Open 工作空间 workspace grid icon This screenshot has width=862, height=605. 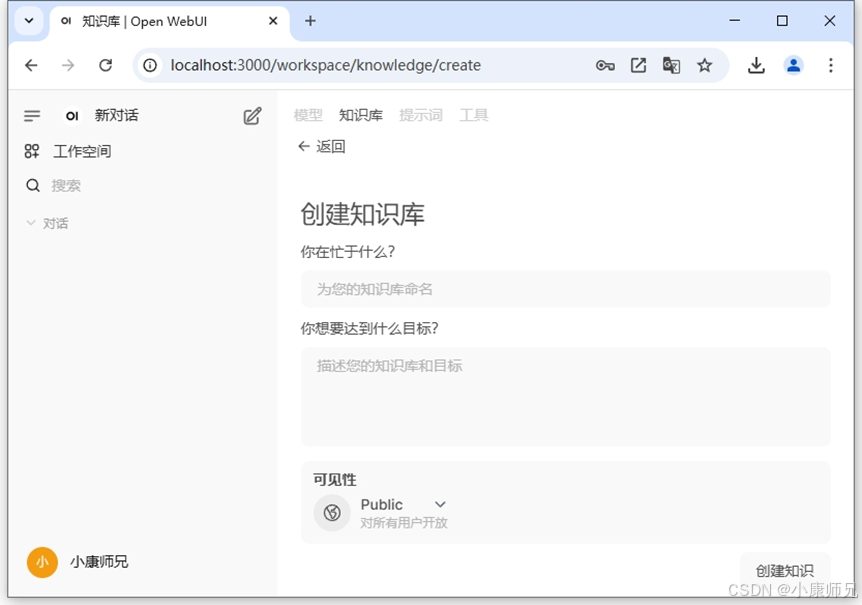point(32,151)
